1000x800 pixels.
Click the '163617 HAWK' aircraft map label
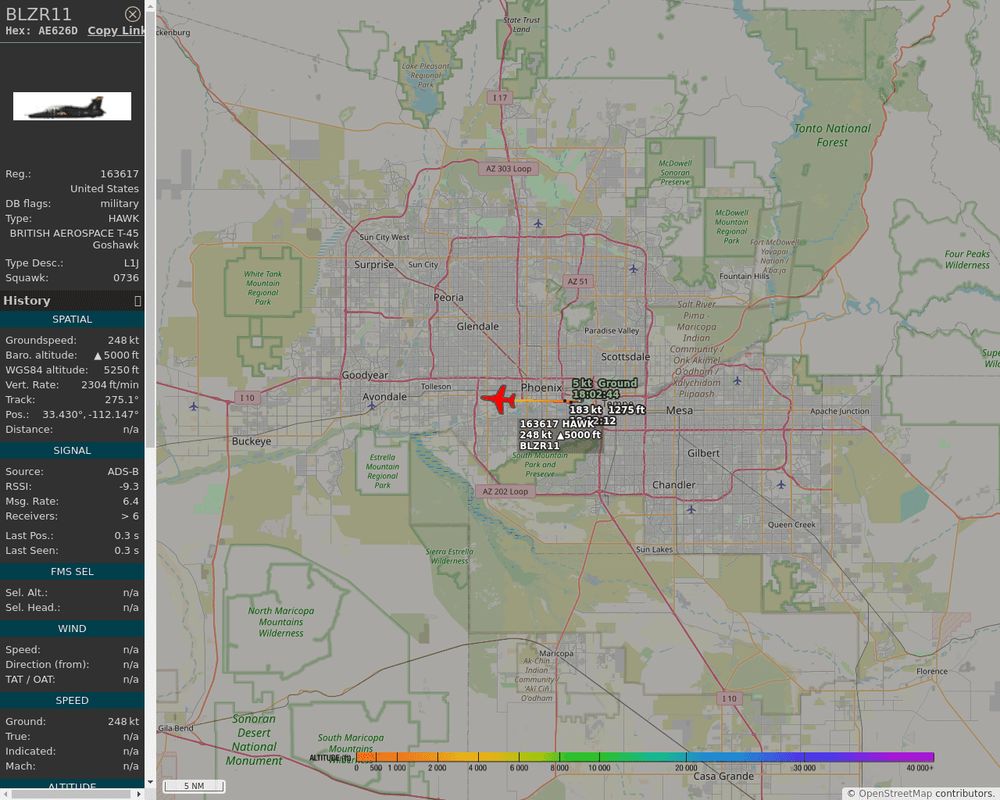557,424
